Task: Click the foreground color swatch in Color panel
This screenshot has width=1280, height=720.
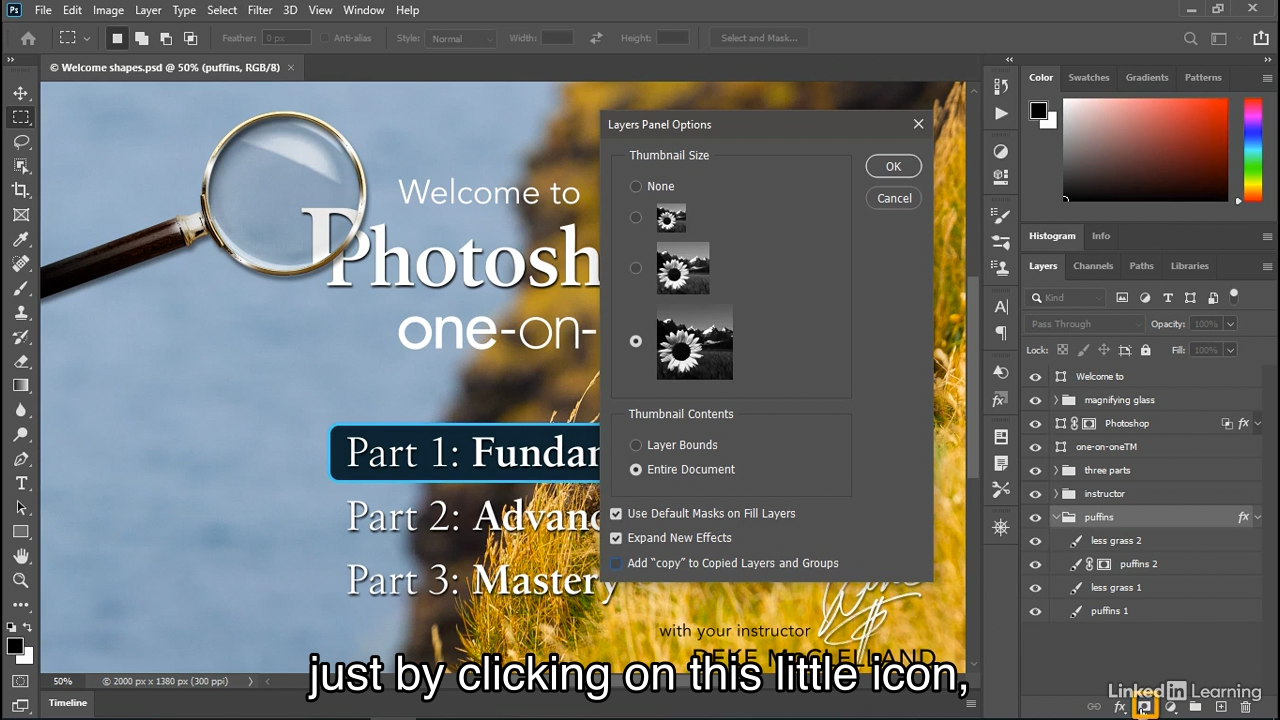Action: (x=1039, y=110)
